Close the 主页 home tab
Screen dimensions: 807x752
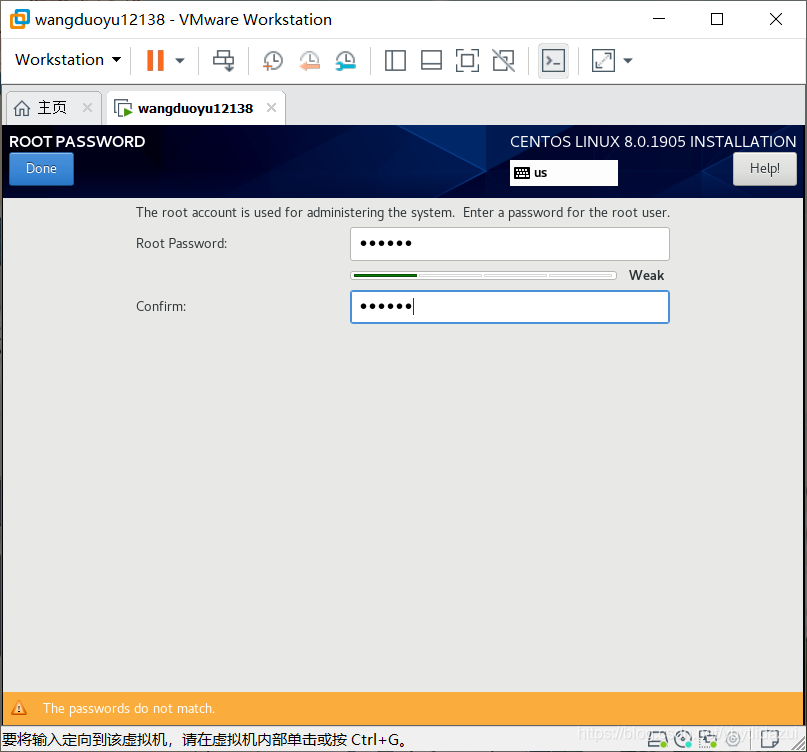coord(87,108)
